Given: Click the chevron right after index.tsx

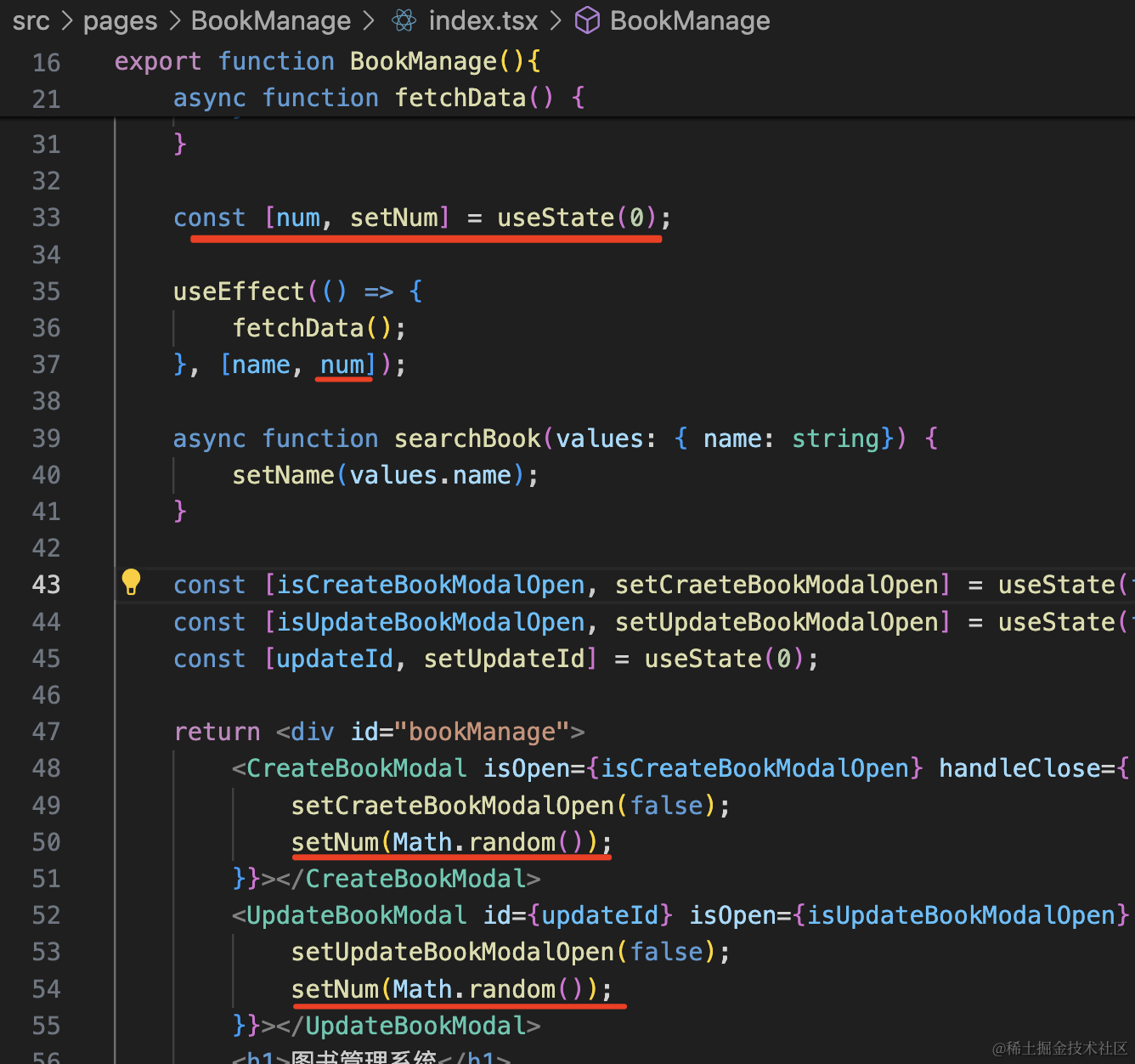Looking at the screenshot, I should coord(556,20).
